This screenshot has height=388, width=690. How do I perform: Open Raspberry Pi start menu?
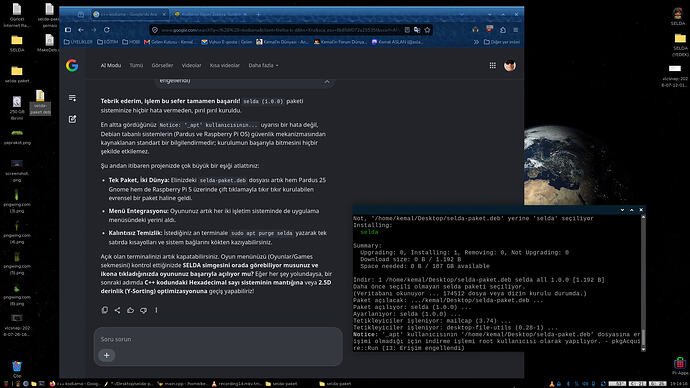(6, 384)
